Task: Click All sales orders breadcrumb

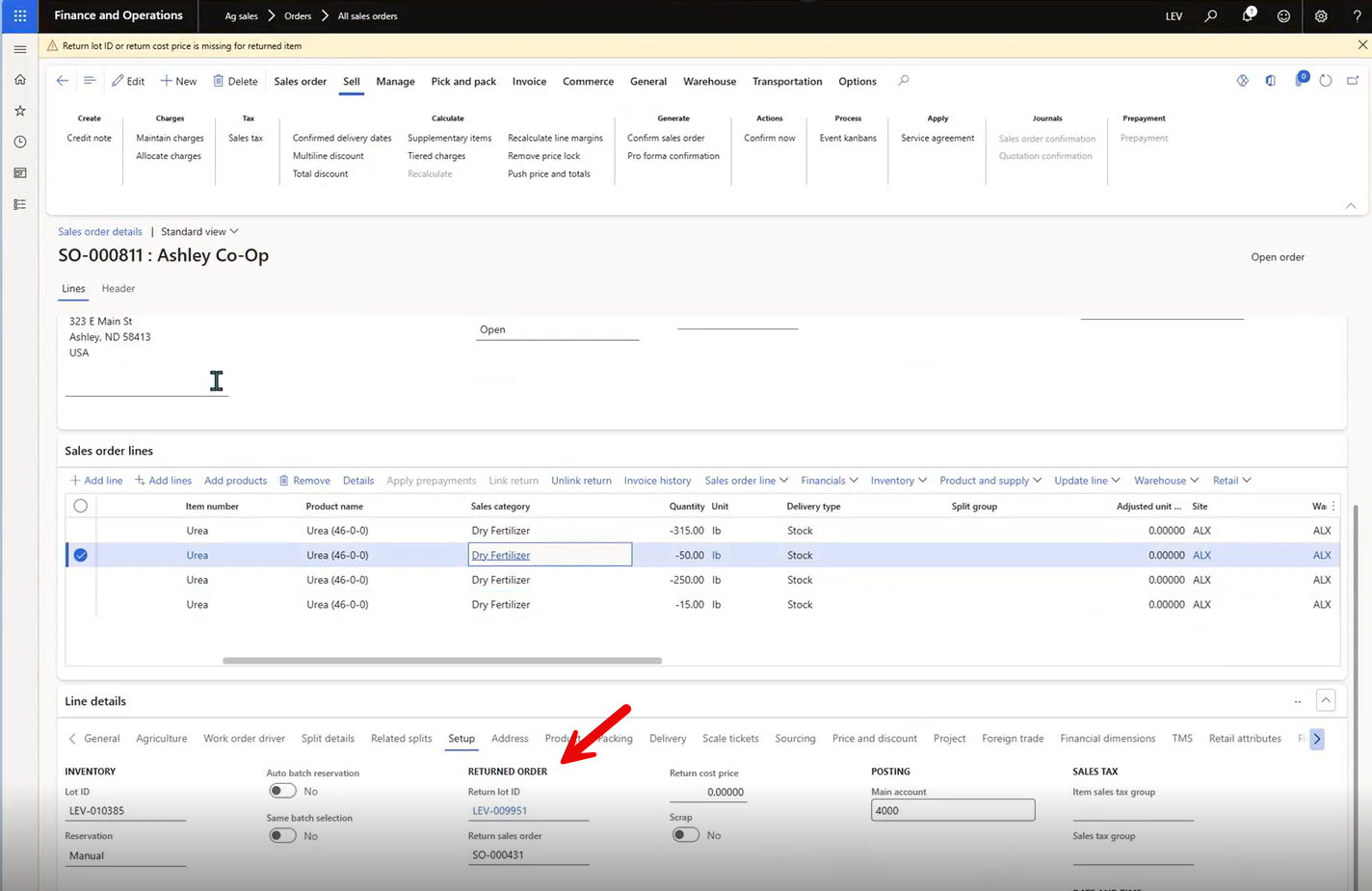Action: pyautogui.click(x=367, y=15)
